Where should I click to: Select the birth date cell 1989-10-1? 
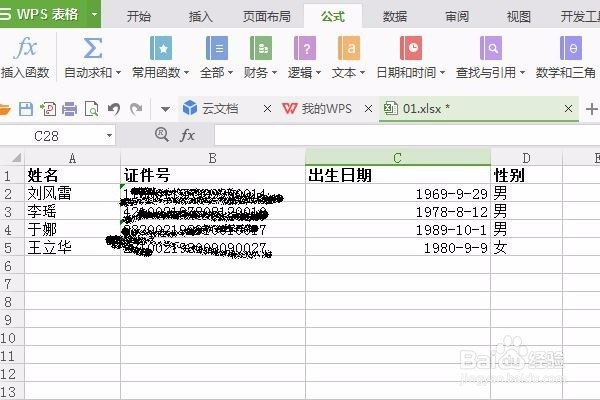click(398, 229)
